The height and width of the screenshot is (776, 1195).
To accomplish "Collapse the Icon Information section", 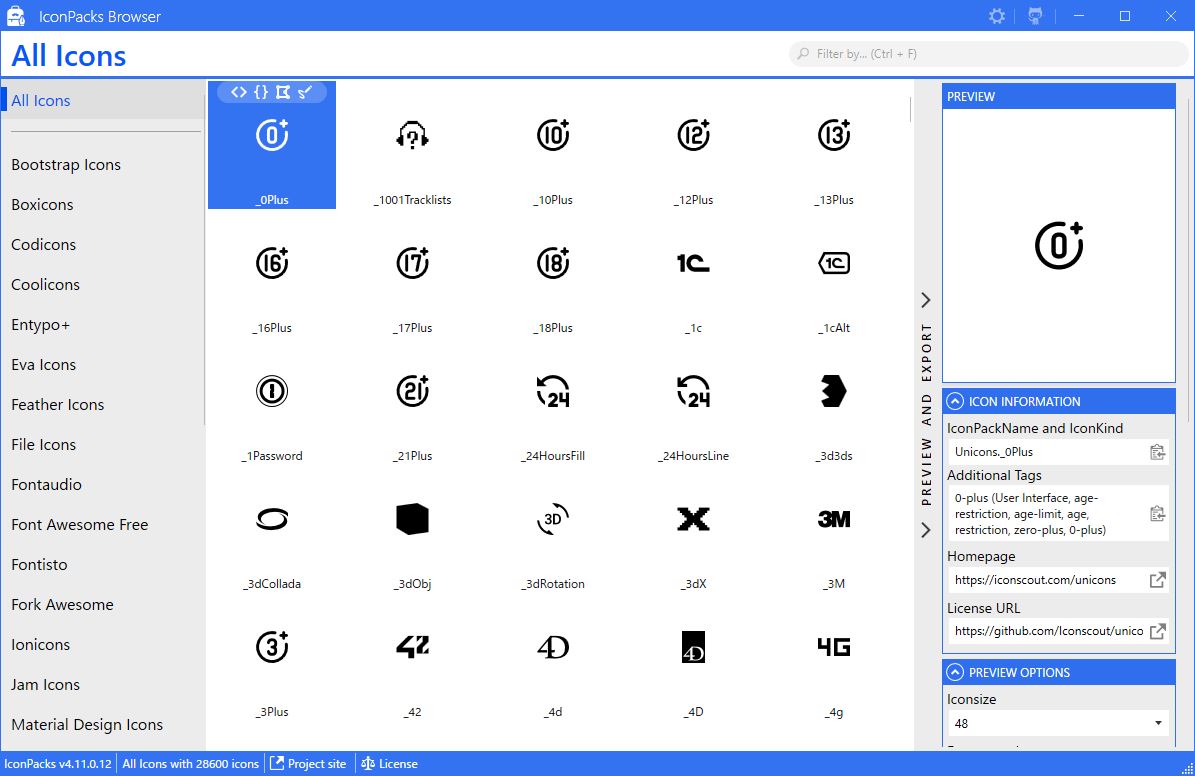I will [x=955, y=402].
